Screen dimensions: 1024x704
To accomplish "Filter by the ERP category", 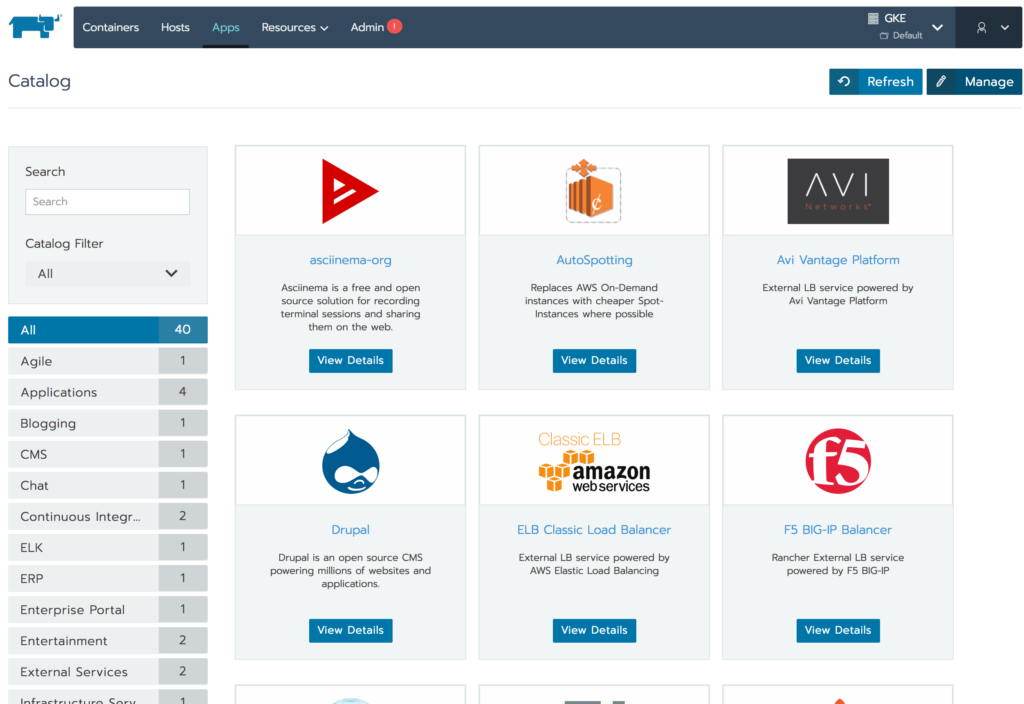I will pos(108,579).
